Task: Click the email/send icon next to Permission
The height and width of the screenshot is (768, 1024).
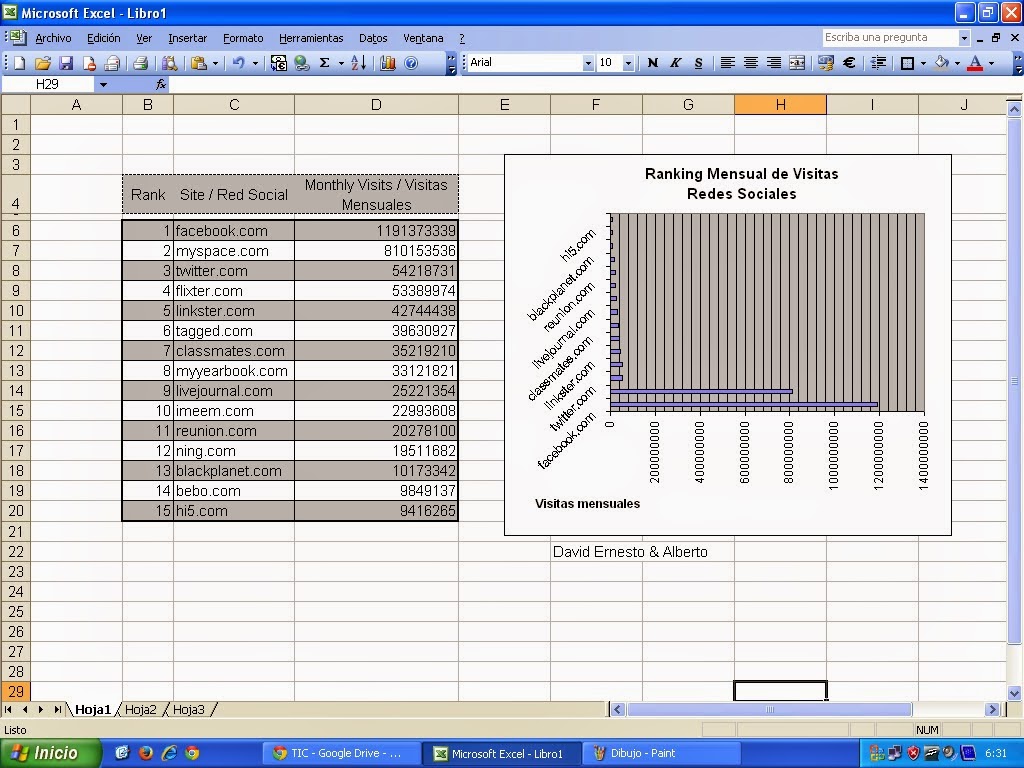Action: [x=112, y=63]
